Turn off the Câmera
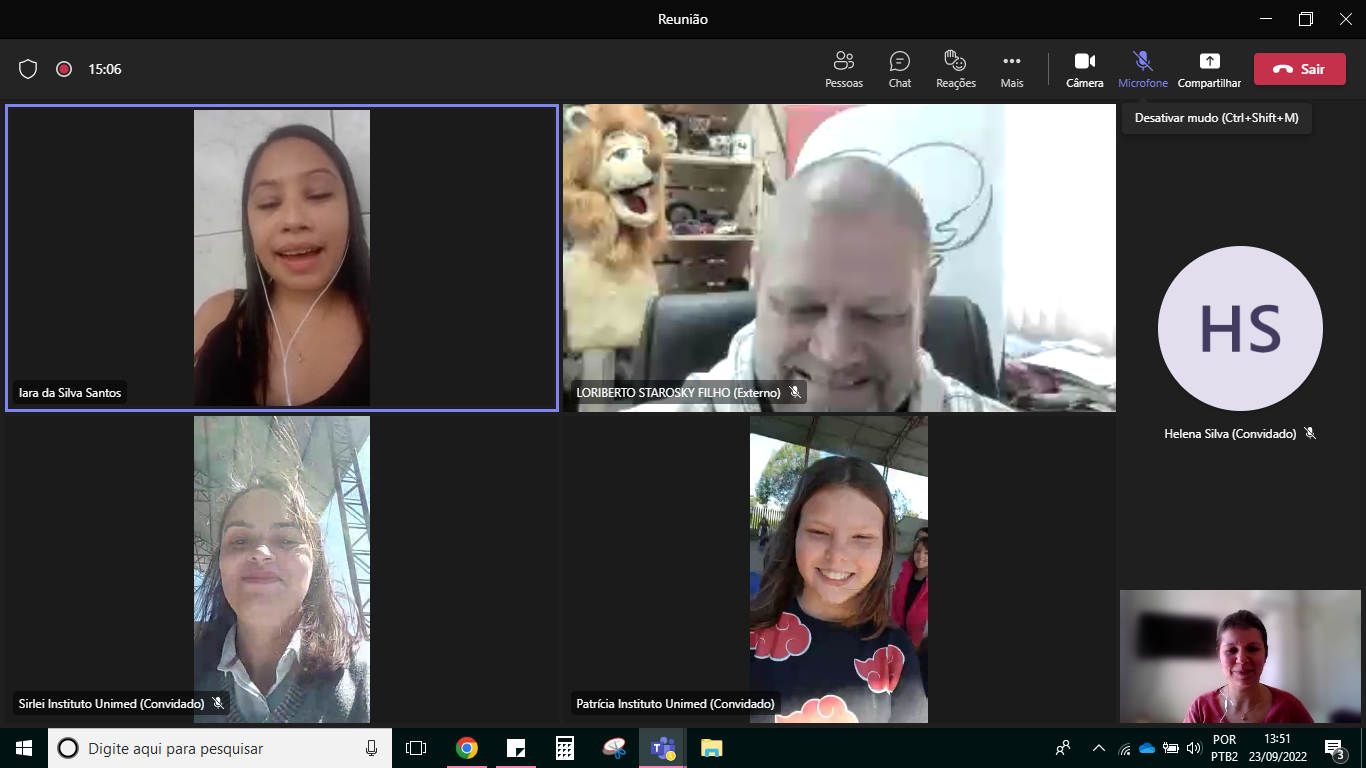Image resolution: width=1366 pixels, height=768 pixels. 1085,69
